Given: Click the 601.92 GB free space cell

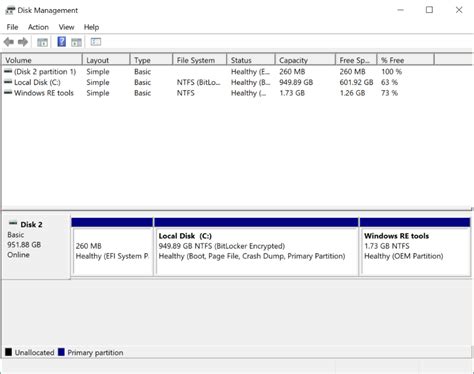Looking at the screenshot, I should (x=356, y=82).
